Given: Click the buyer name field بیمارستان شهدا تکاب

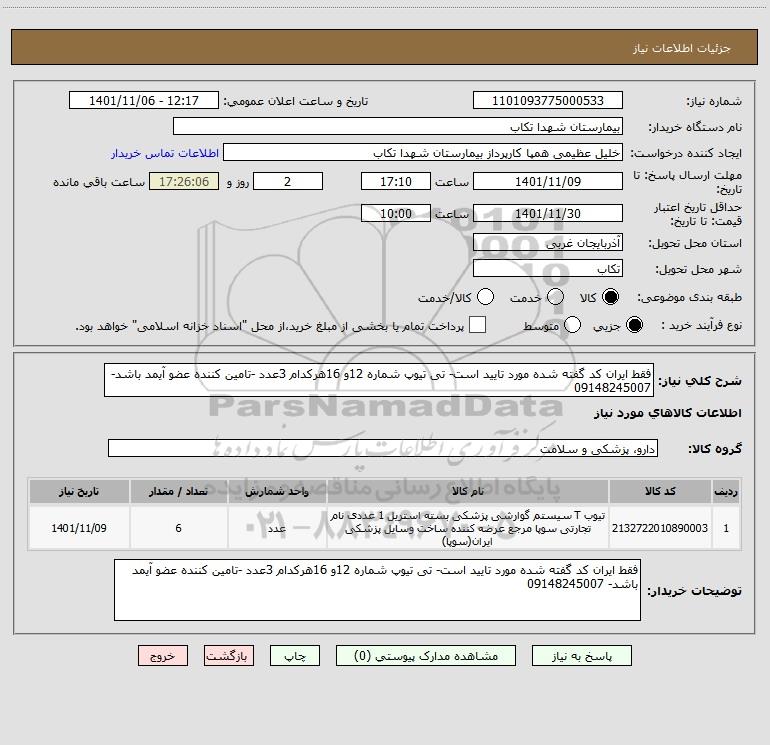Looking at the screenshot, I should click(x=398, y=127).
